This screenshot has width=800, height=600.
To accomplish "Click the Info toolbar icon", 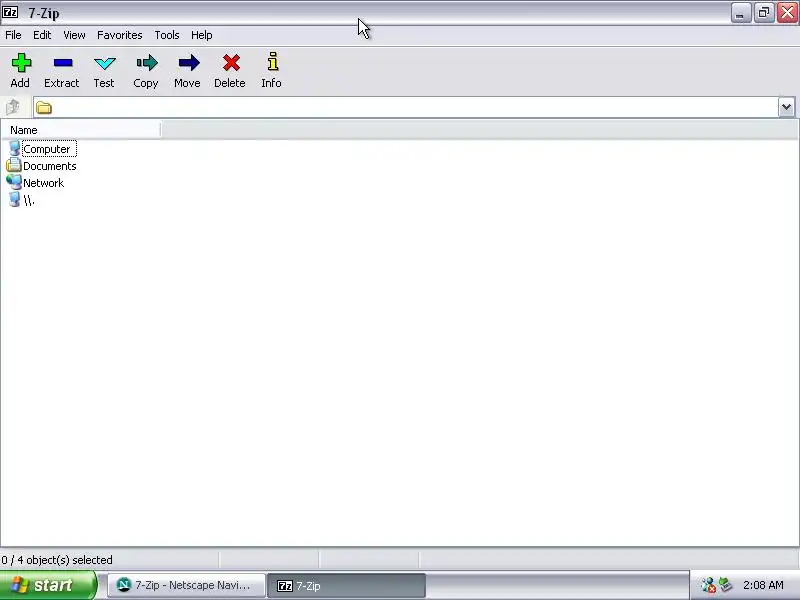I will click(x=273, y=62).
